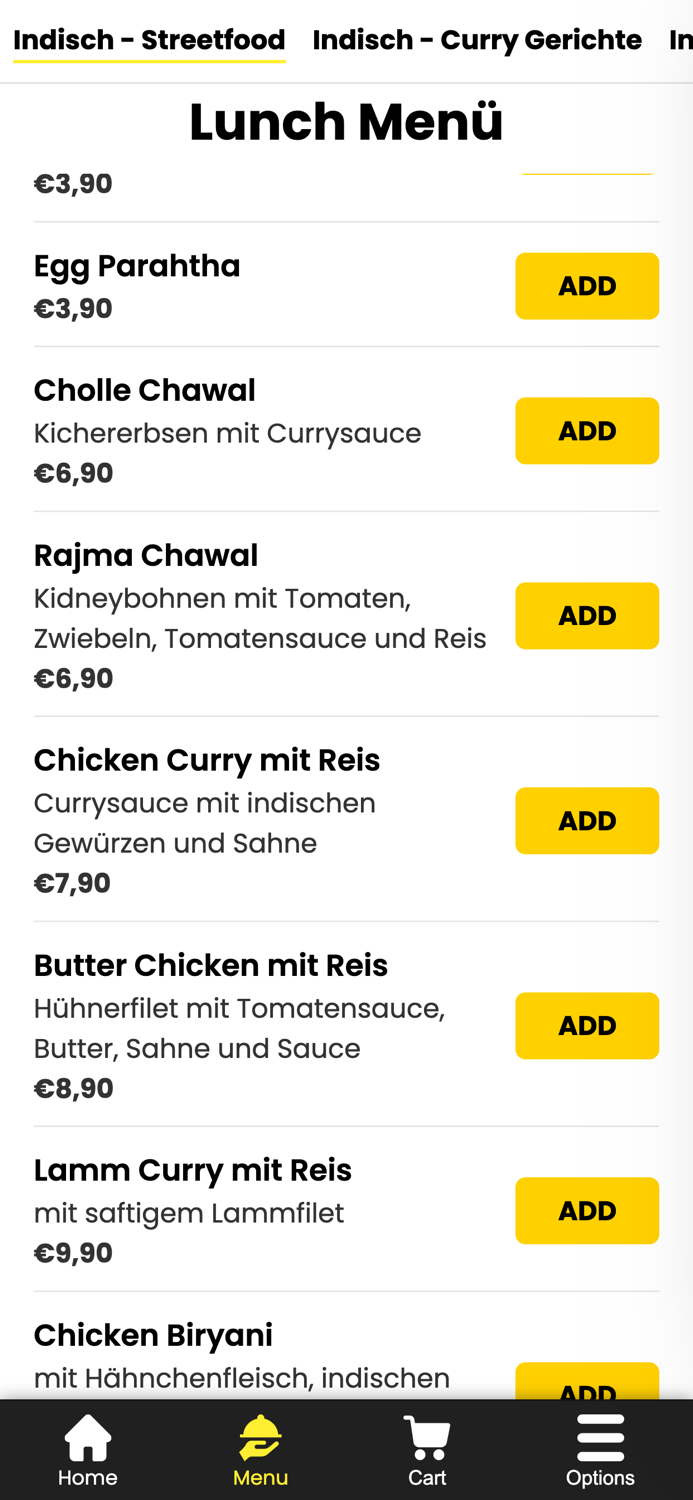Select the Indisch – Streetfood tab
The width and height of the screenshot is (693, 1500).
[x=149, y=40]
